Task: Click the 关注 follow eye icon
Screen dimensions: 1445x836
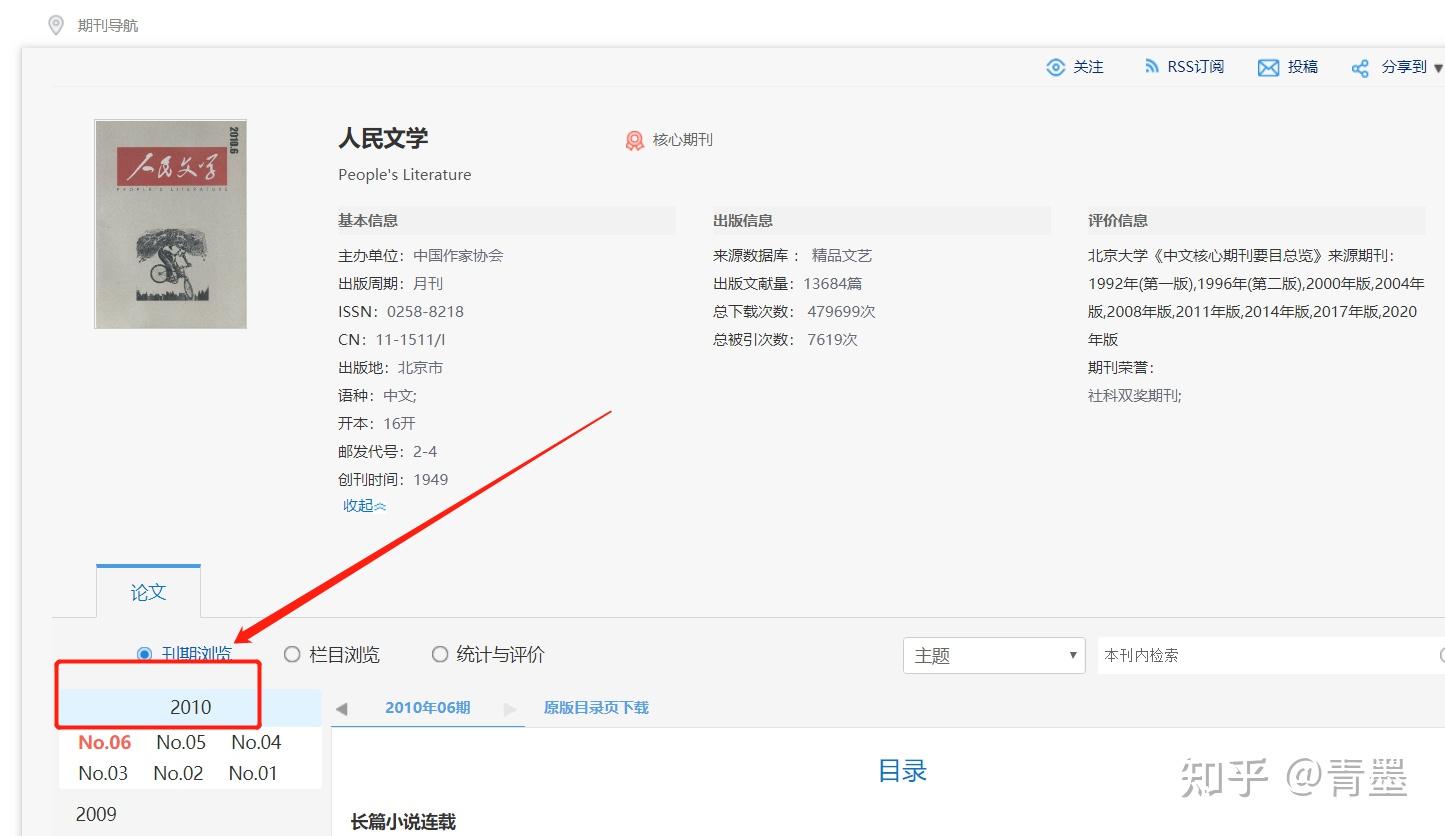Action: pos(1056,66)
